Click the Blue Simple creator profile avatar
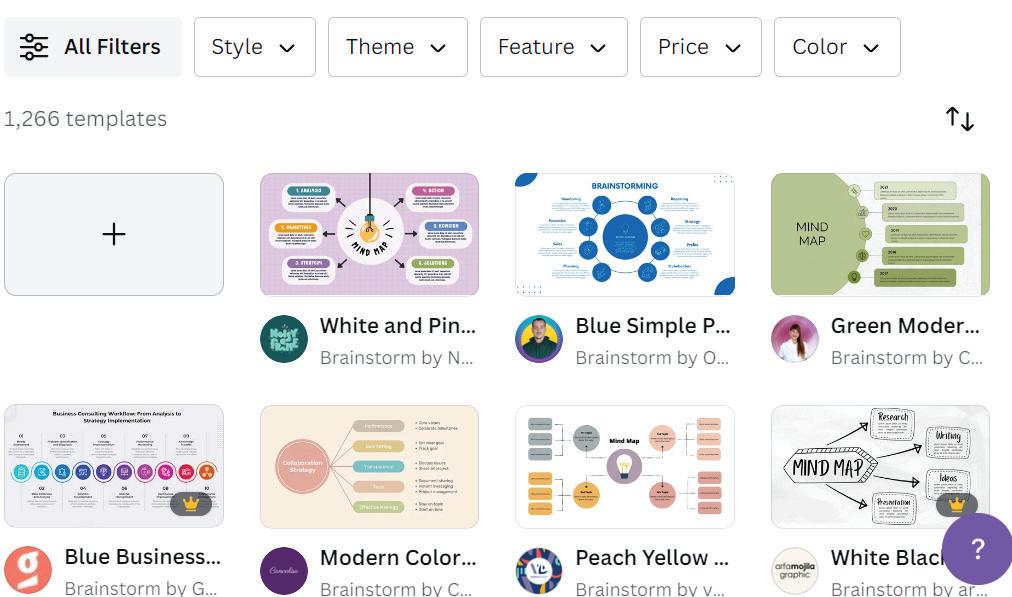This screenshot has height=597, width=1012. pos(539,339)
